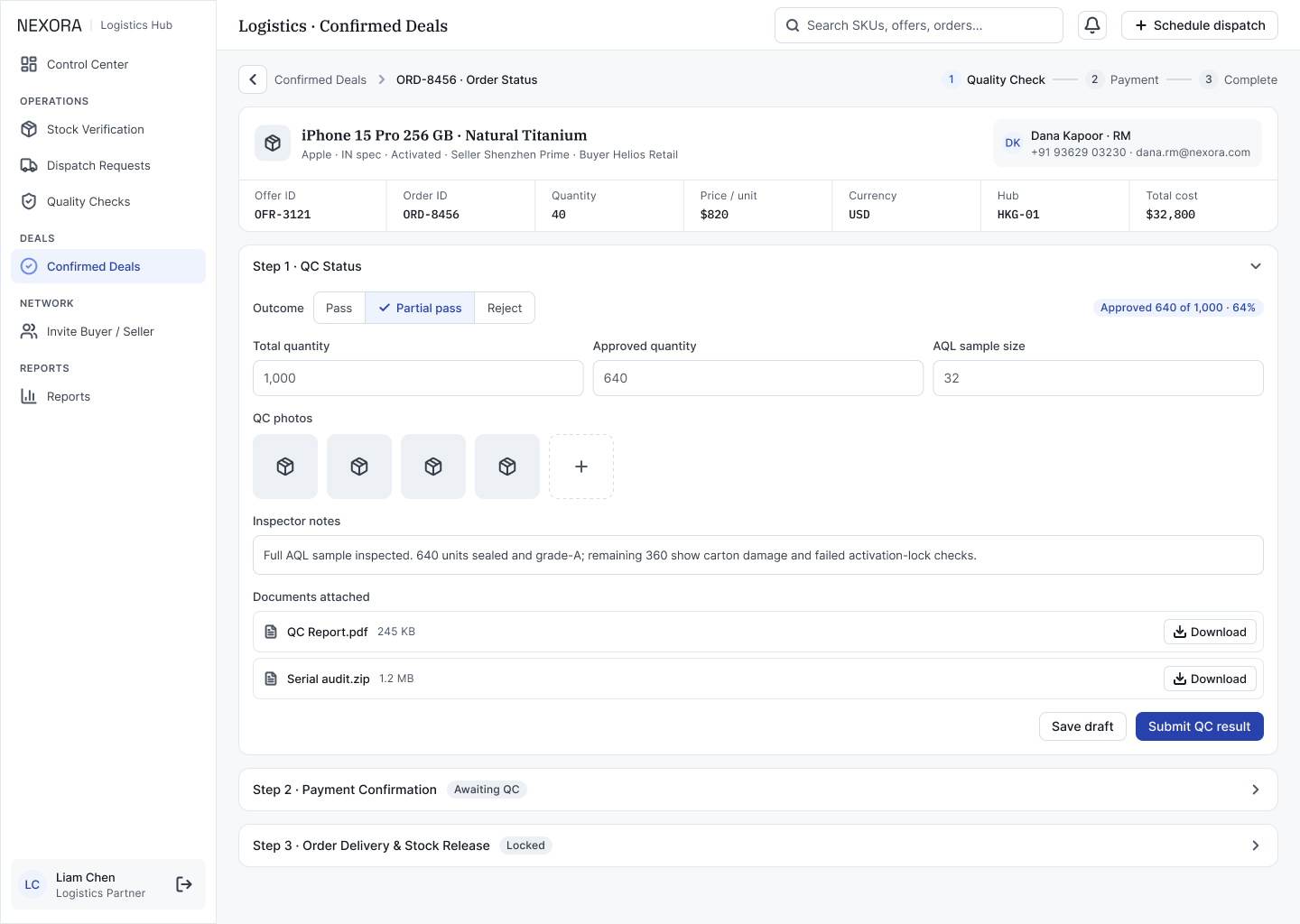Open Control Center in the sidebar
Screen dimensions: 1300x924
point(108,64)
